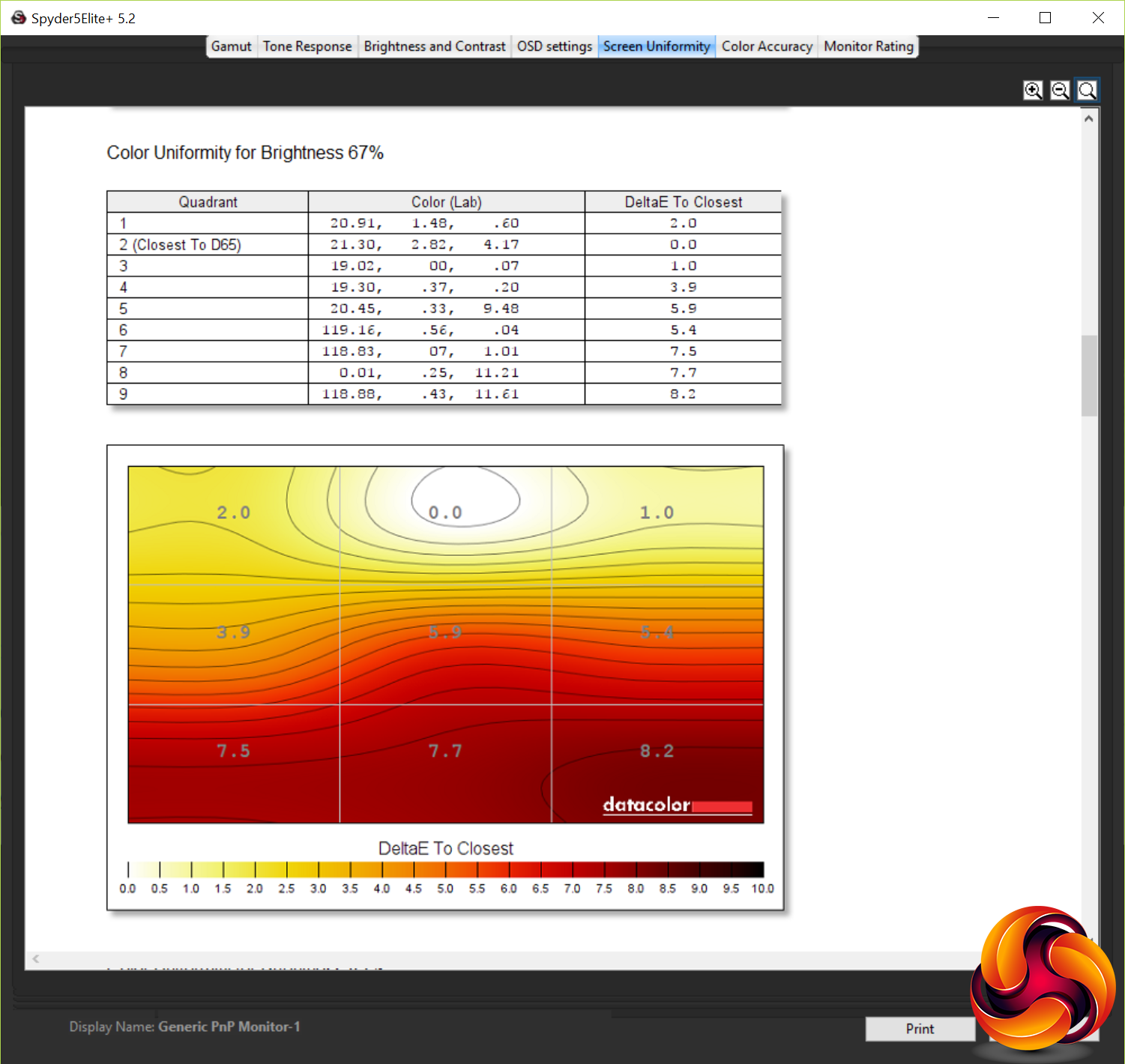Click the reset zoom magnifier icon

[1087, 91]
